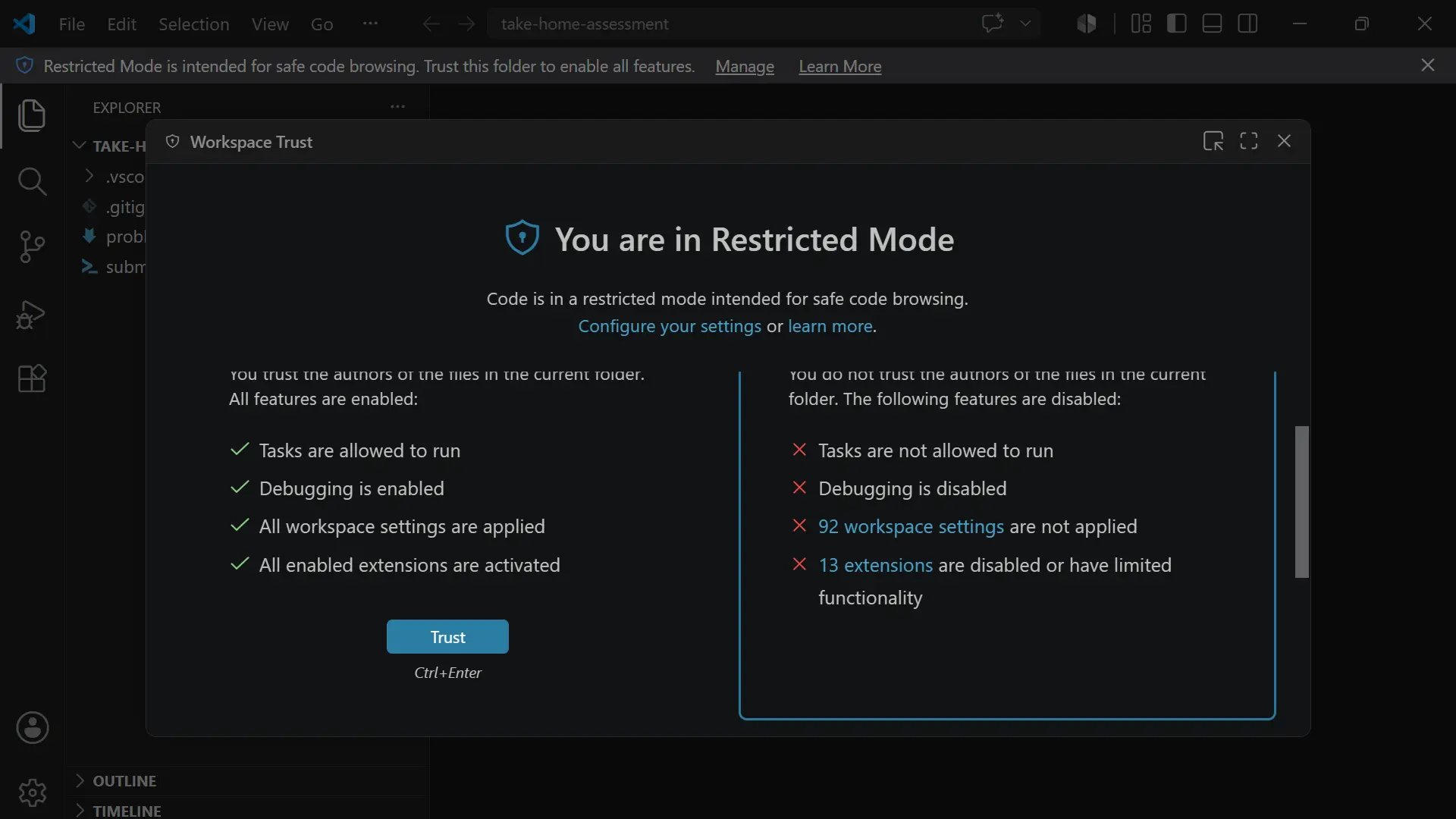
Task: Go forward with the right arrow
Action: click(x=466, y=24)
